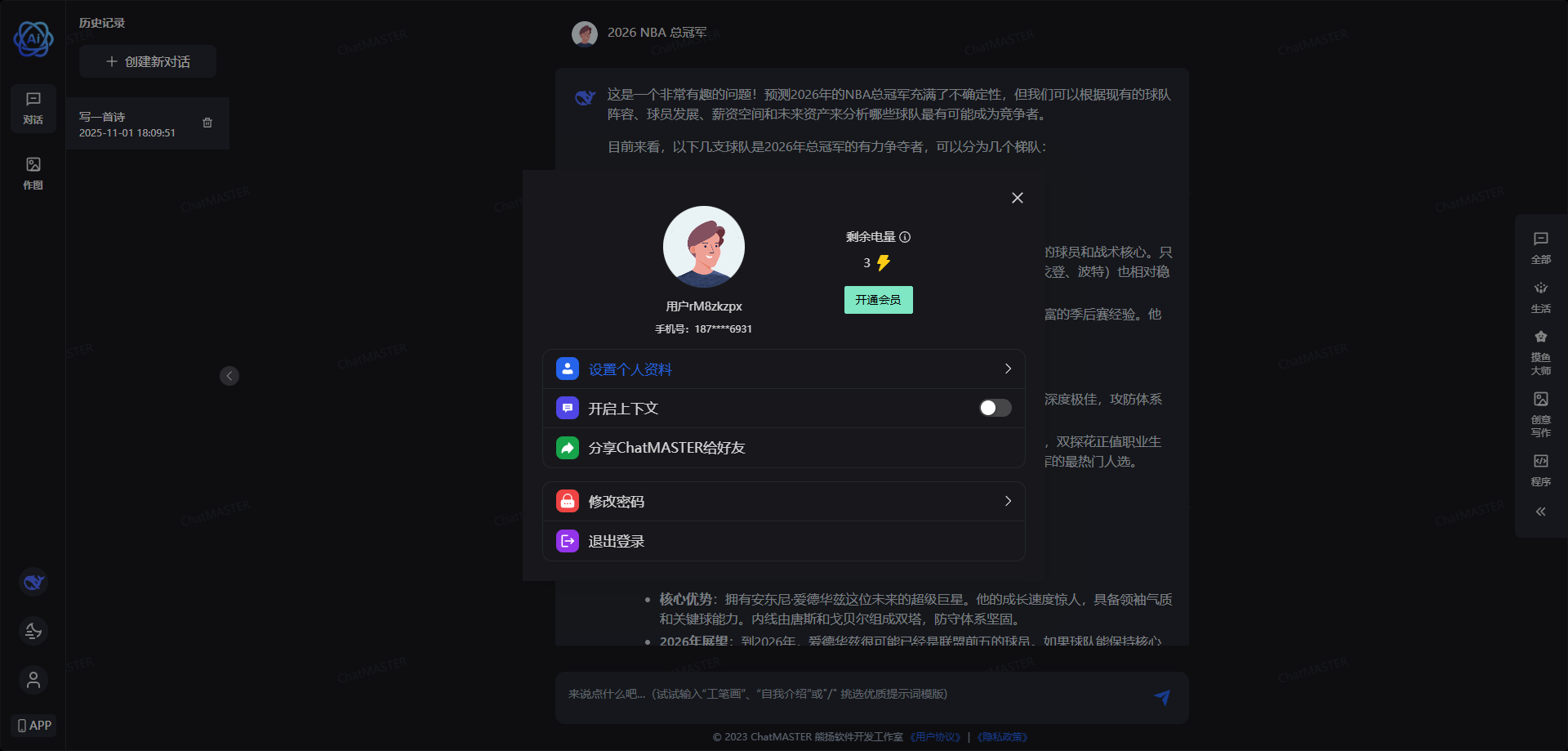Open the 作图 drawing section in sidebar

(33, 173)
